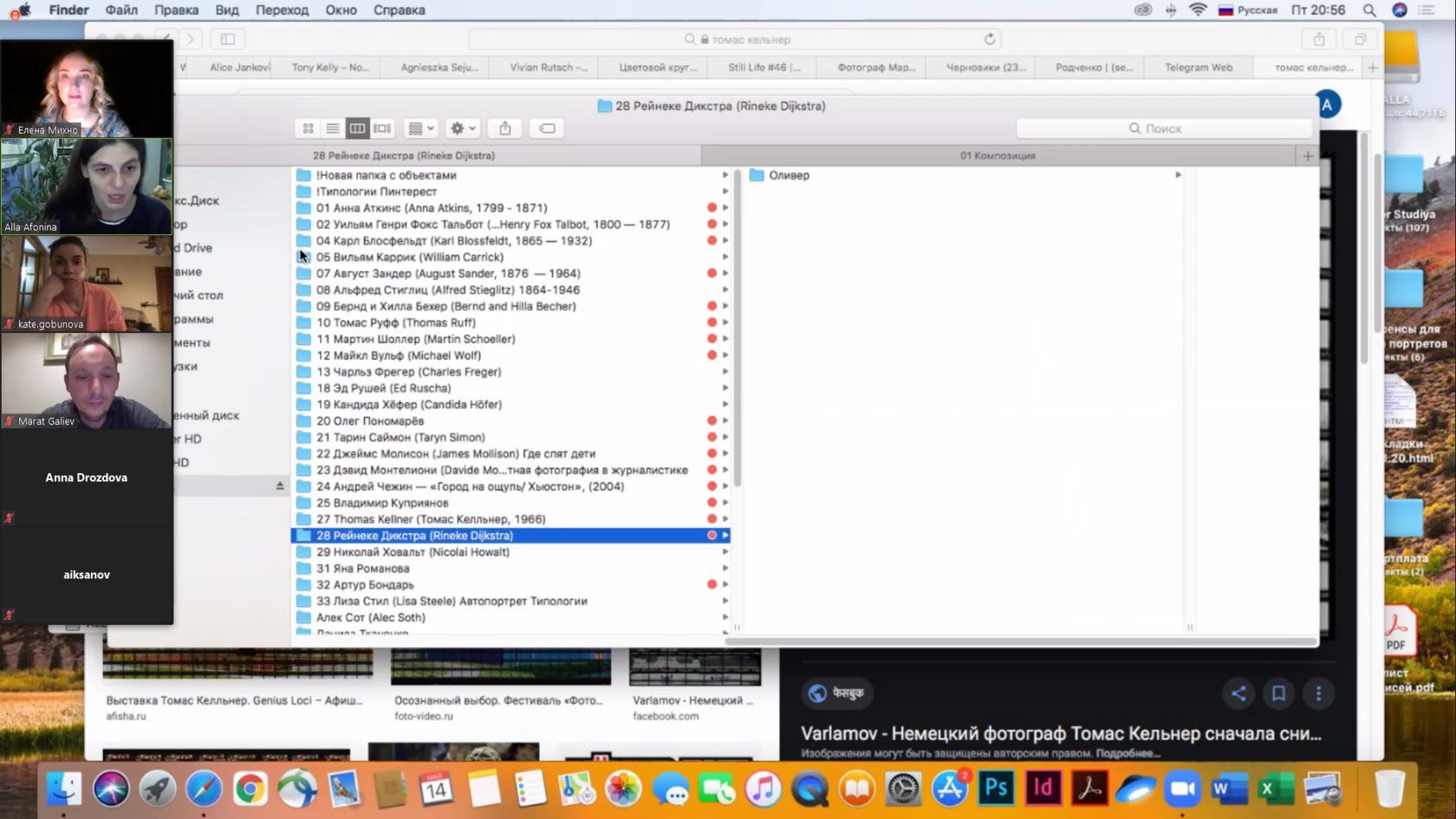Switch Finder to list view
The width and height of the screenshot is (1456, 819).
pos(333,128)
